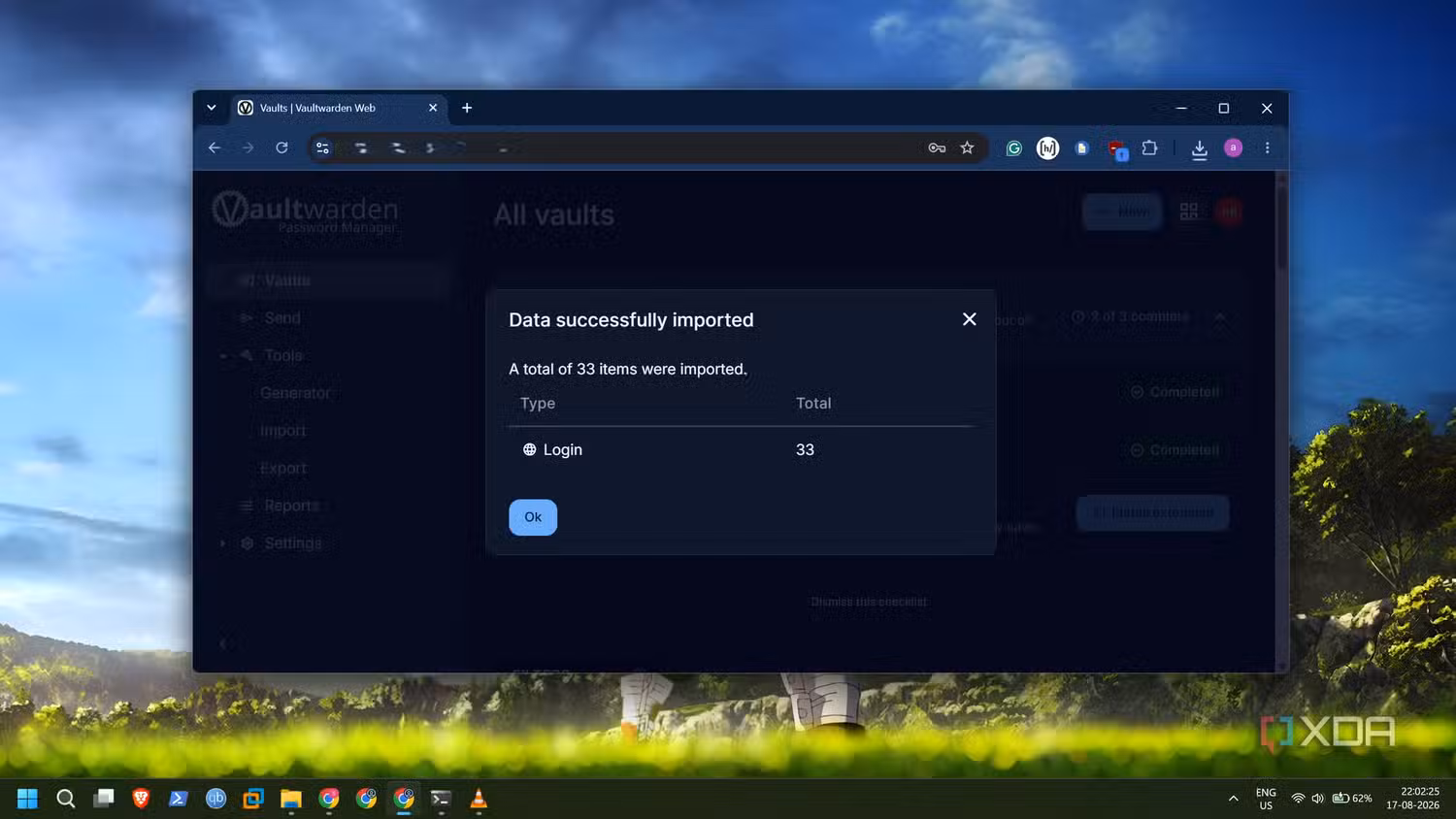Open PowerShell from the taskbar
1456x819 pixels.
tap(178, 799)
